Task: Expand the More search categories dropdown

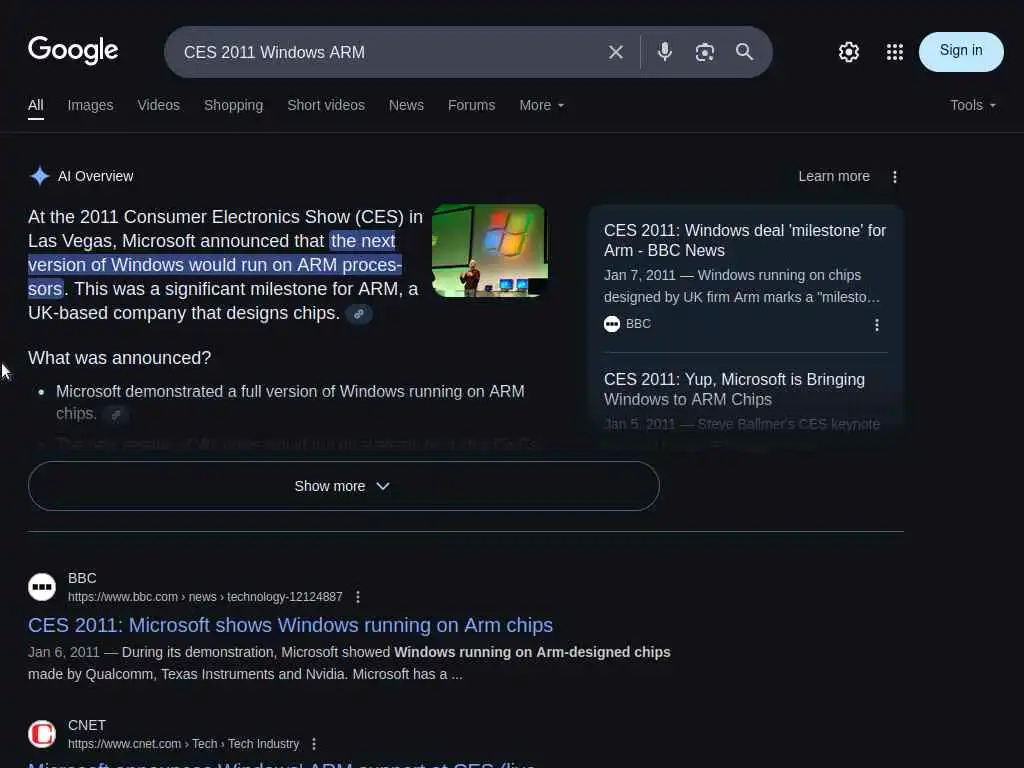Action: coord(541,106)
